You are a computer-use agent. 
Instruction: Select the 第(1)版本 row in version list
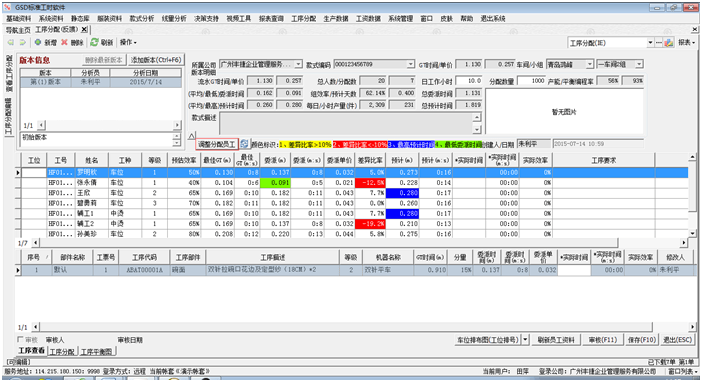pos(101,82)
